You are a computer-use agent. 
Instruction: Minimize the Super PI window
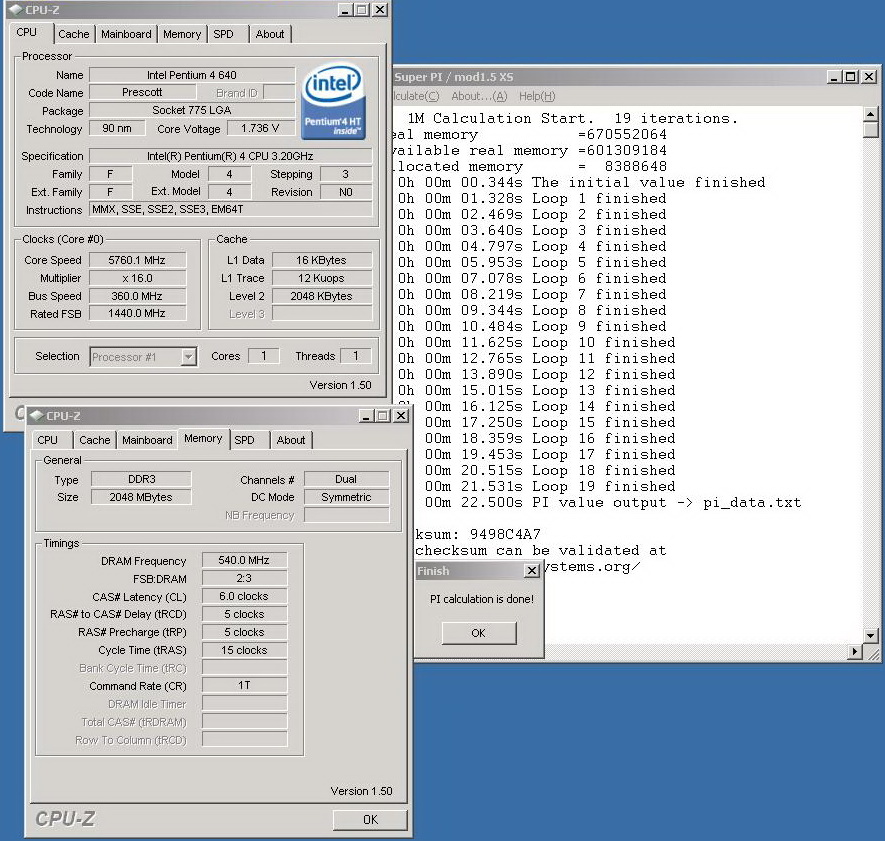point(835,77)
